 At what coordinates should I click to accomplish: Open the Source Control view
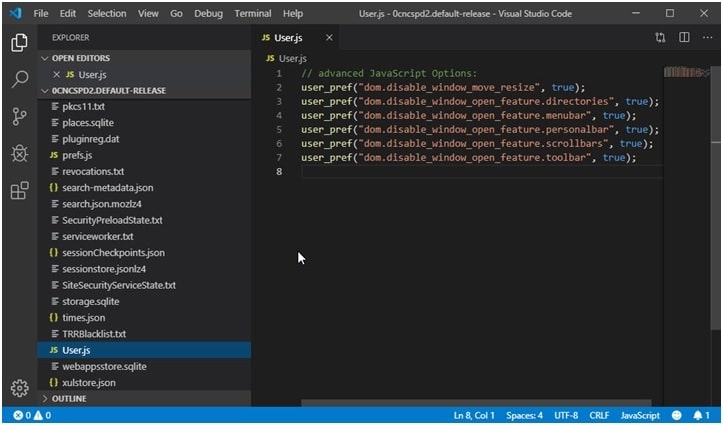point(19,117)
